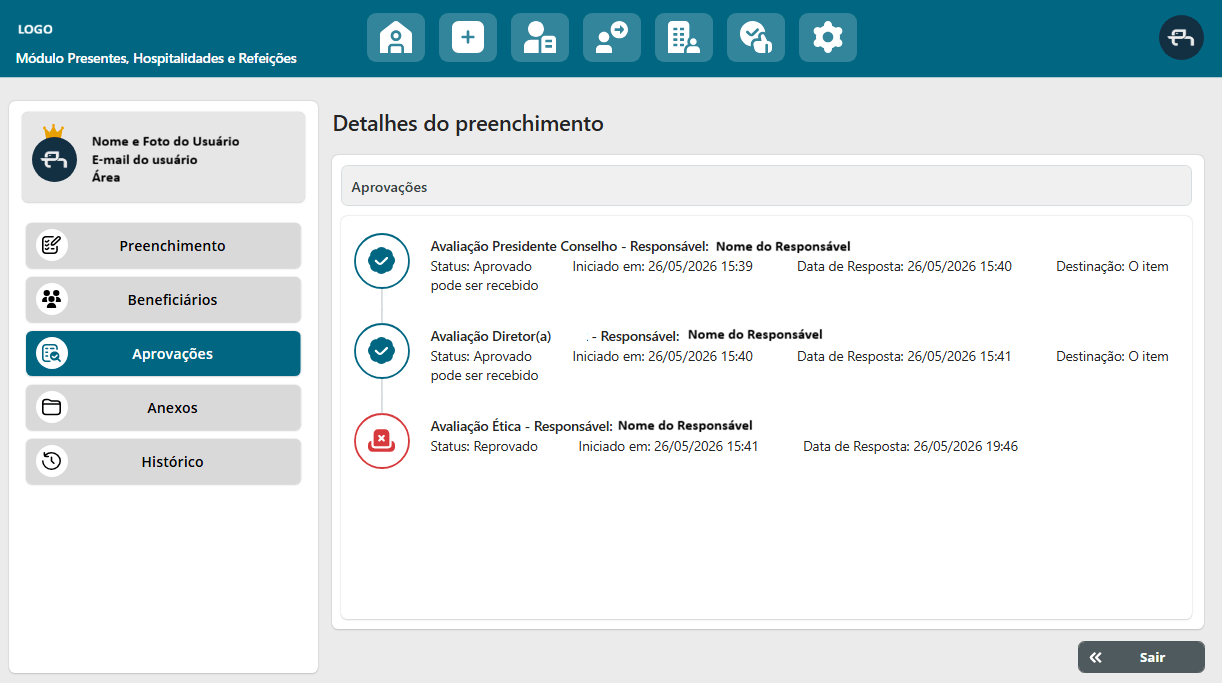This screenshot has height=683, width=1222.
Task: Click Avaliação Presidente Conselho title text
Action: pyautogui.click(x=524, y=246)
